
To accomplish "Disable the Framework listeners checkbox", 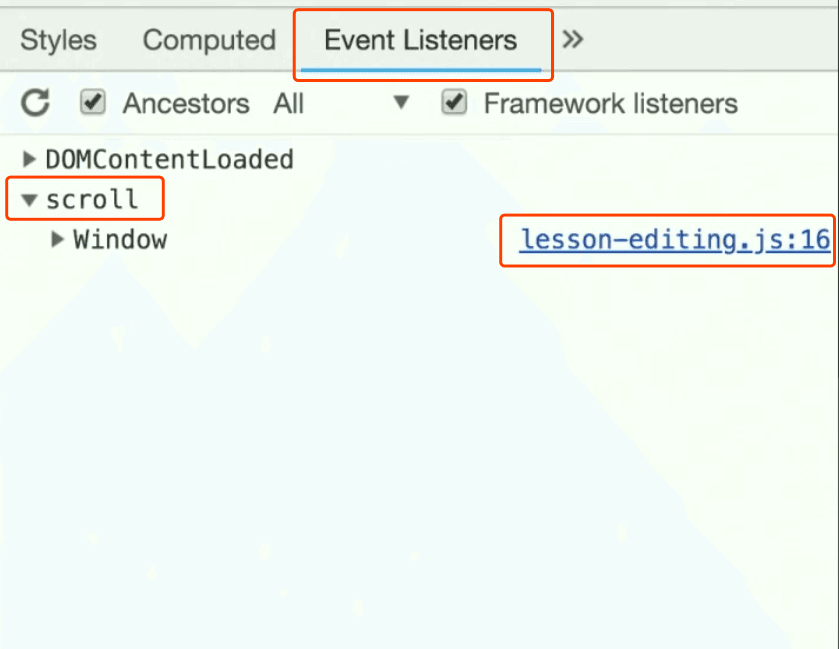I will point(454,102).
